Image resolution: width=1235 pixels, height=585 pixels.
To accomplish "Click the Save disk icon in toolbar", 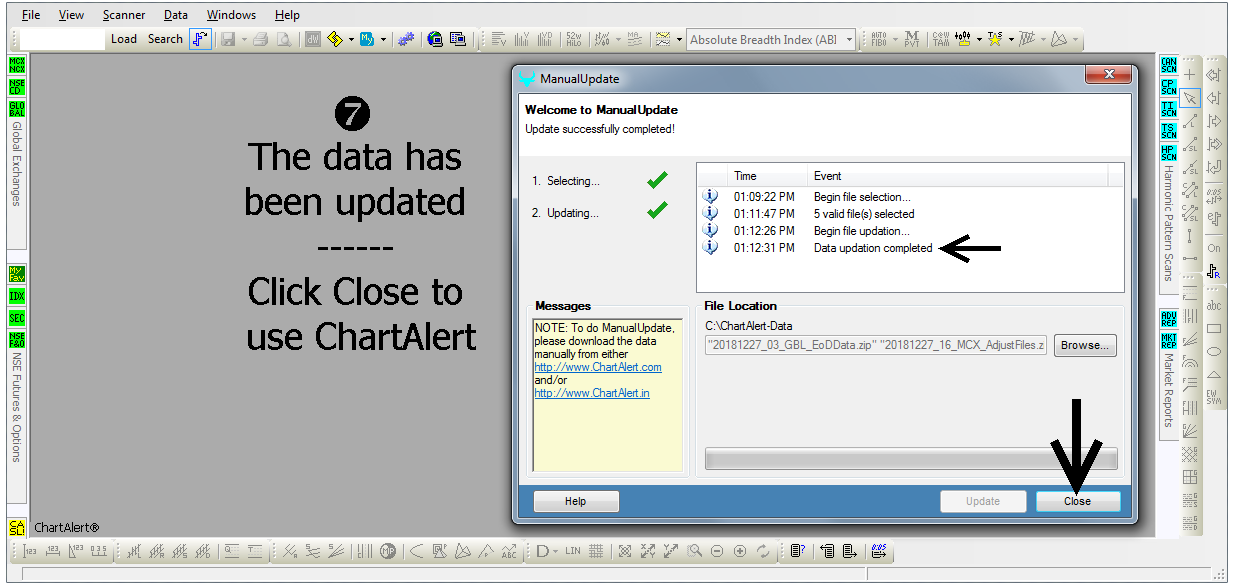I will click(x=228, y=39).
